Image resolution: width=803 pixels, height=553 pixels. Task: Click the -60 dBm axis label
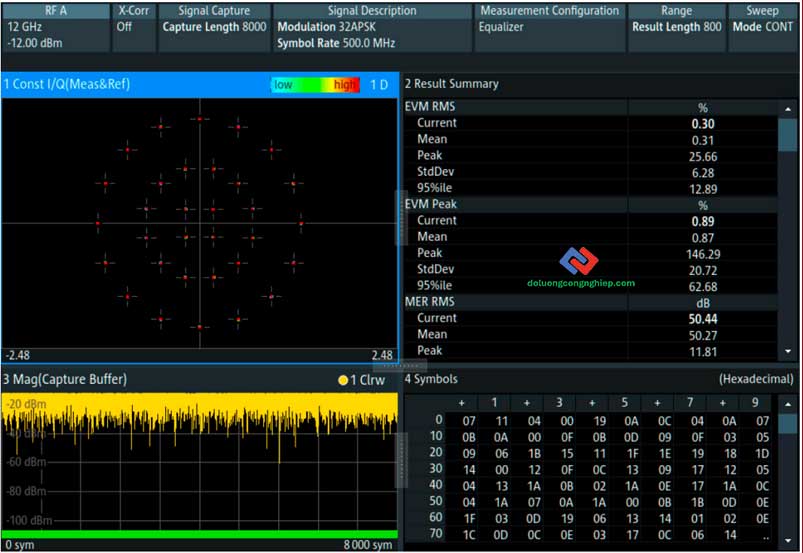tap(26, 462)
